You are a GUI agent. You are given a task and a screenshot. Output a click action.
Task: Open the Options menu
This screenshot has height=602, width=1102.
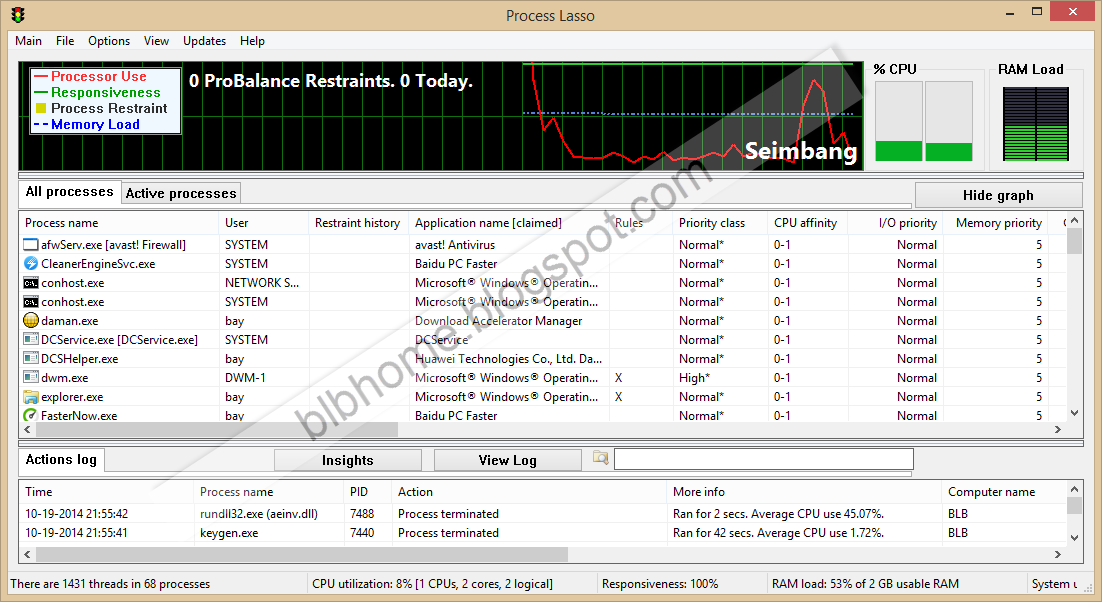(109, 41)
